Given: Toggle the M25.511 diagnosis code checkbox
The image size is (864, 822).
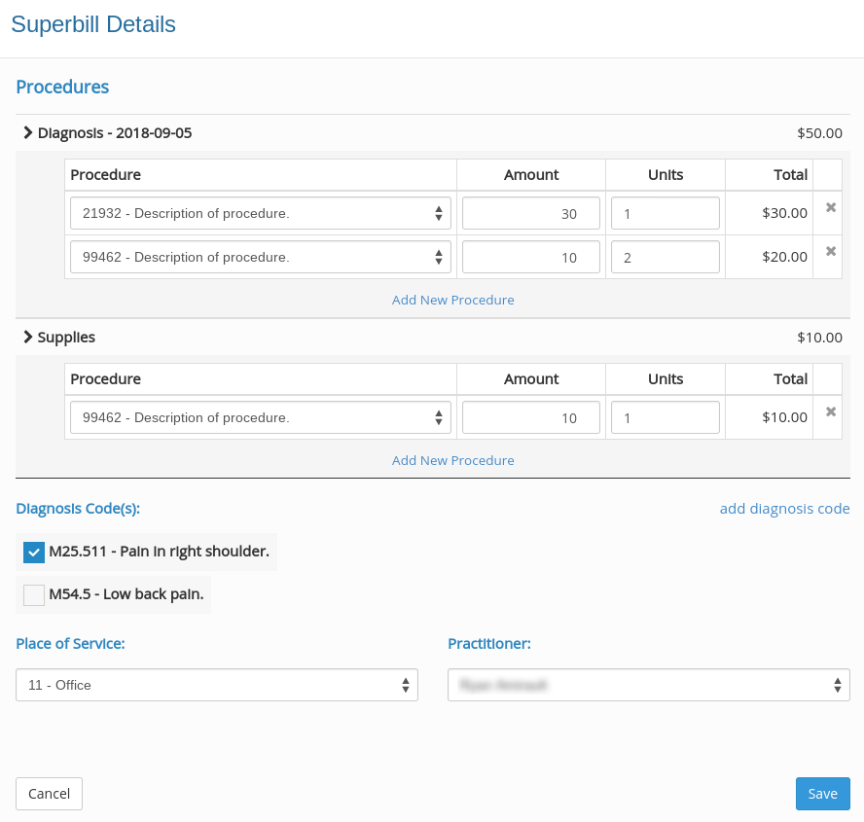Looking at the screenshot, I should pos(33,551).
